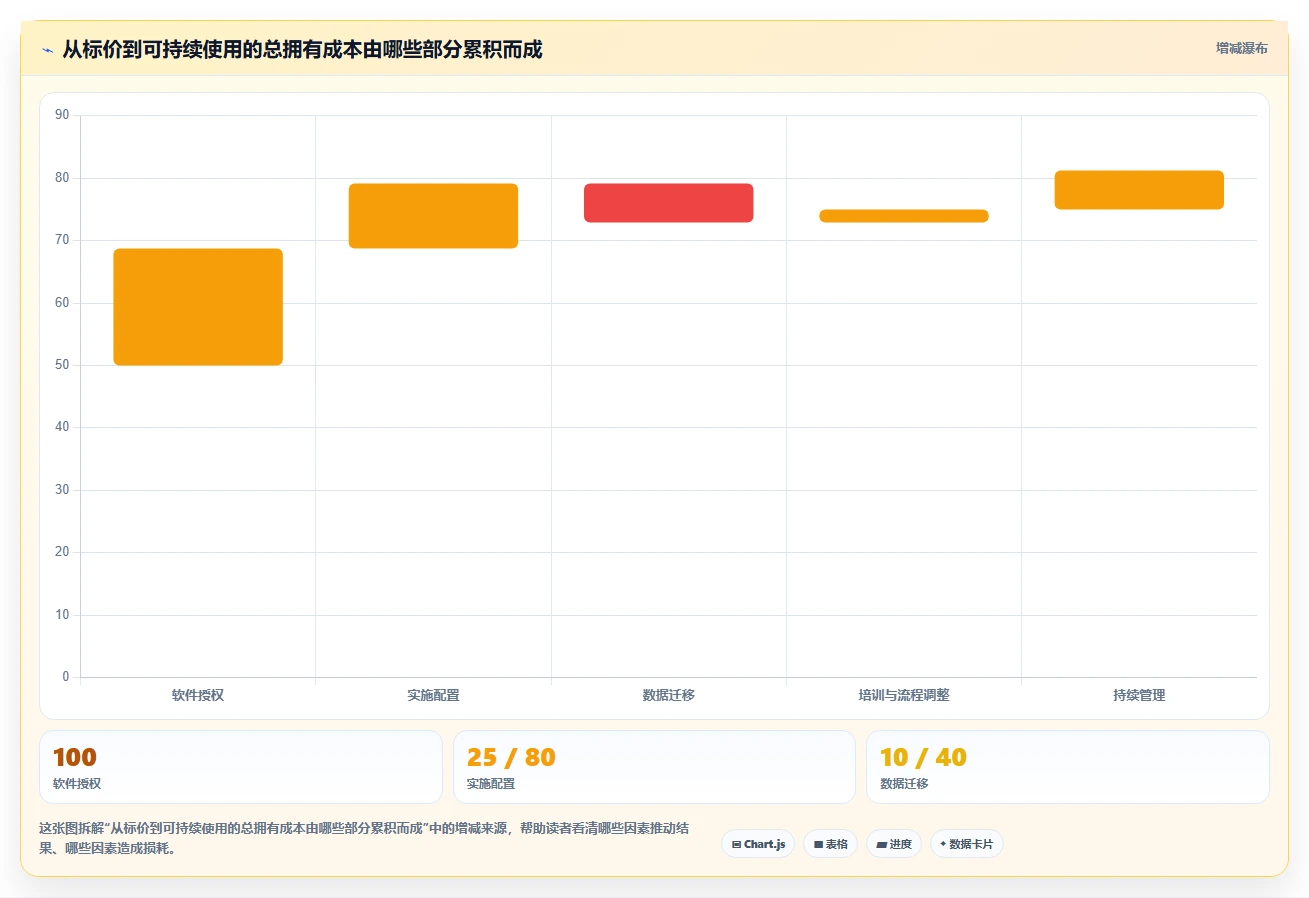Select the thin 培训与流程调整 bar

click(904, 216)
